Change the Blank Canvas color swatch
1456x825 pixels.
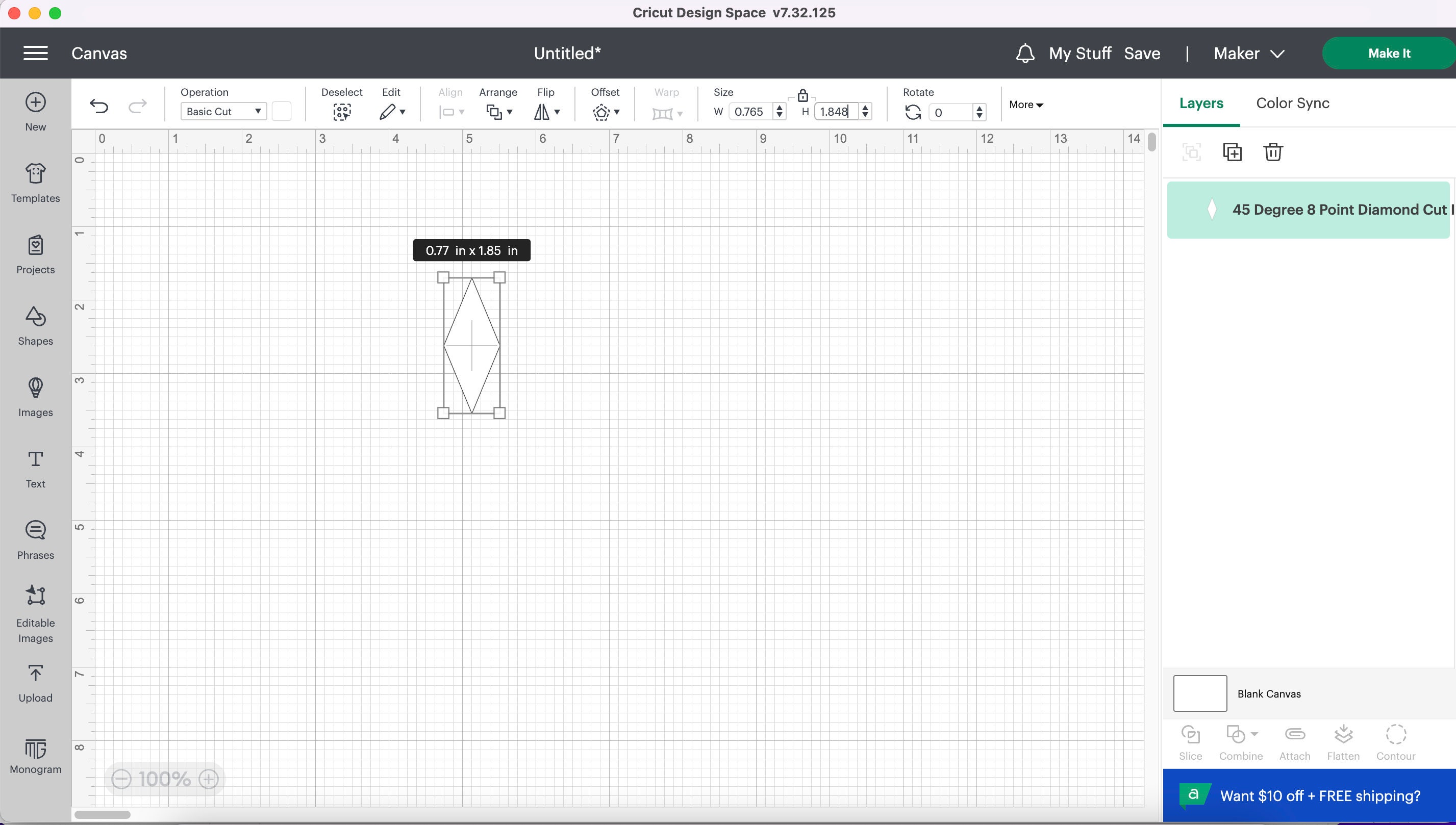[1199, 693]
